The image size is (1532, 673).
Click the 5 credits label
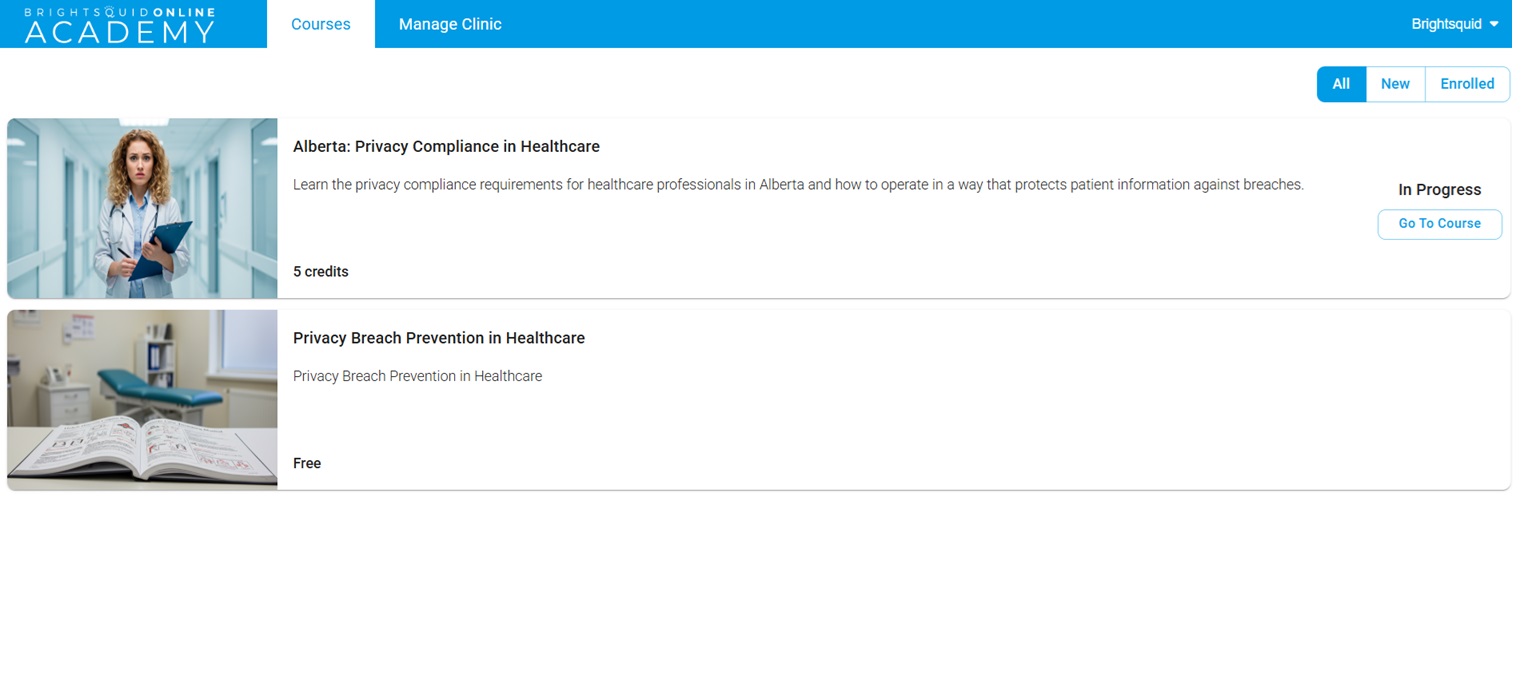[x=321, y=272]
